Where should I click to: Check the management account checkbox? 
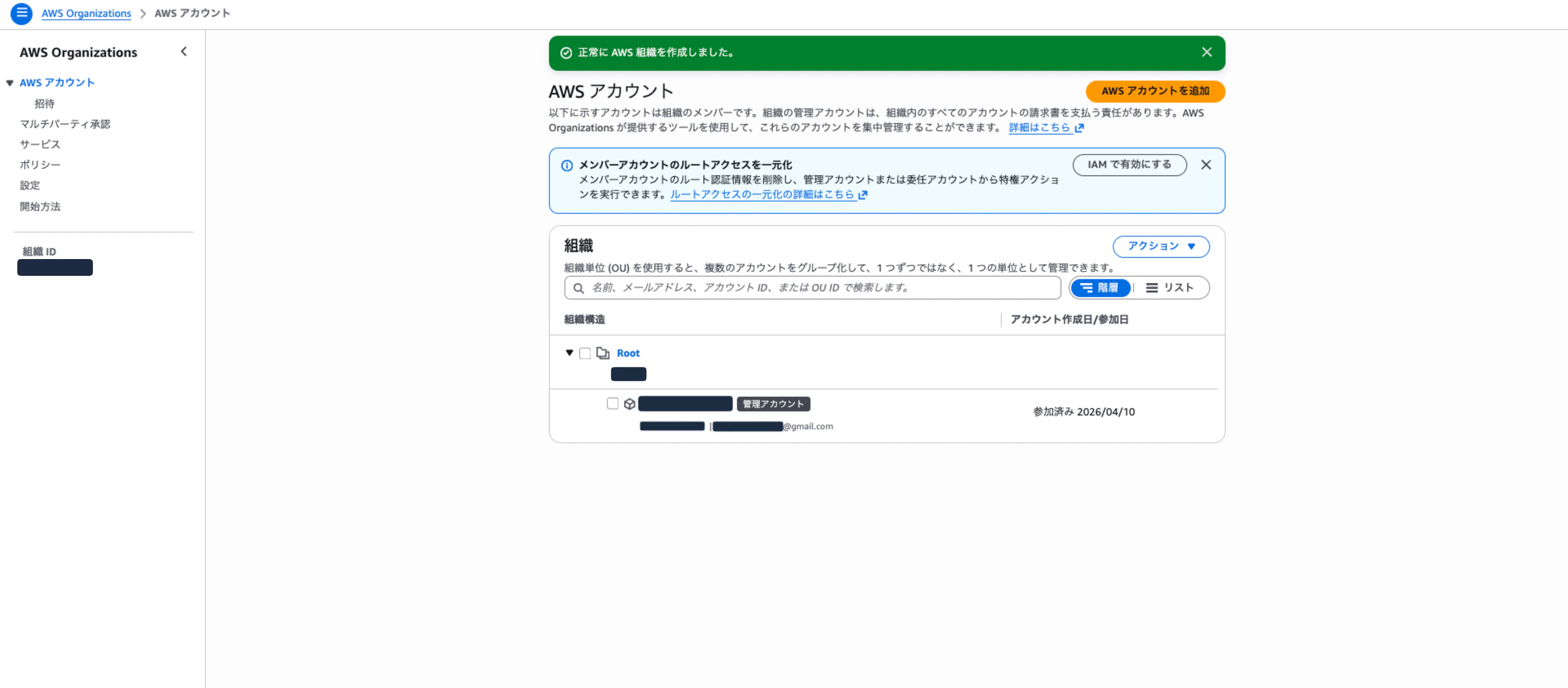click(x=612, y=403)
